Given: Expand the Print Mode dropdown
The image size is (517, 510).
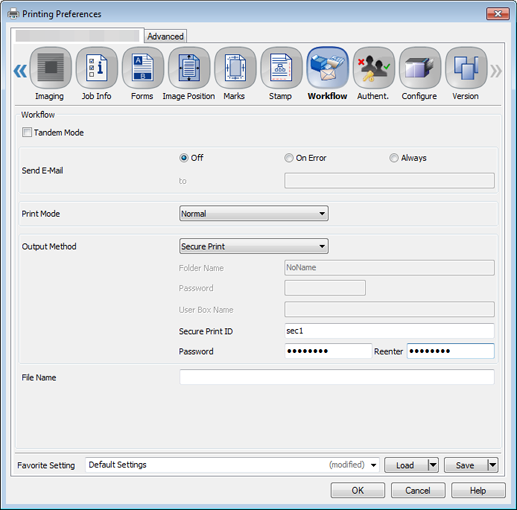Looking at the screenshot, I should [254, 213].
